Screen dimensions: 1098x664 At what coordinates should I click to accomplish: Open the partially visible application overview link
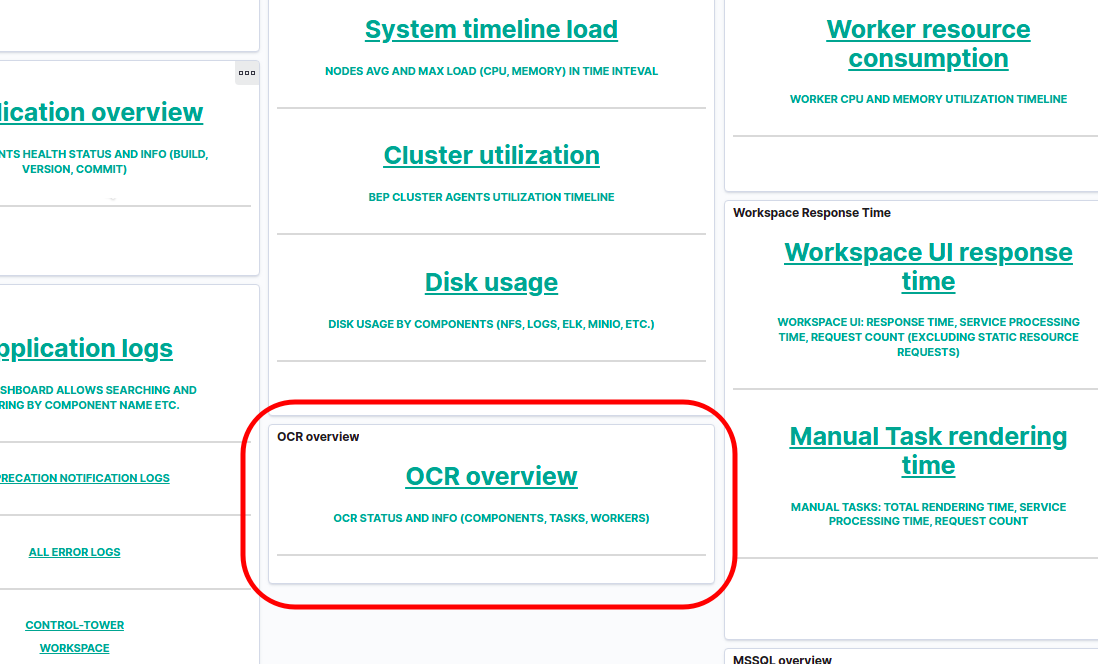pyautogui.click(x=102, y=112)
